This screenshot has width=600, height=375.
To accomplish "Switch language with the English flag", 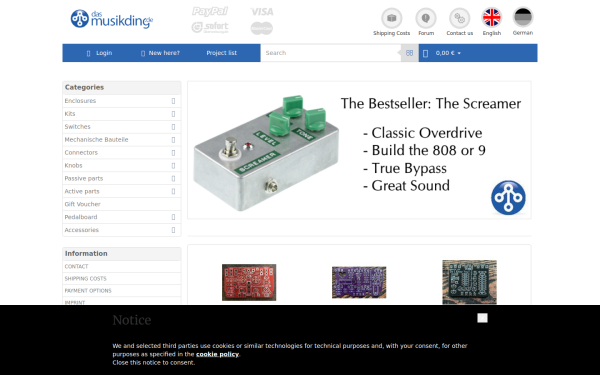I will click(x=492, y=18).
